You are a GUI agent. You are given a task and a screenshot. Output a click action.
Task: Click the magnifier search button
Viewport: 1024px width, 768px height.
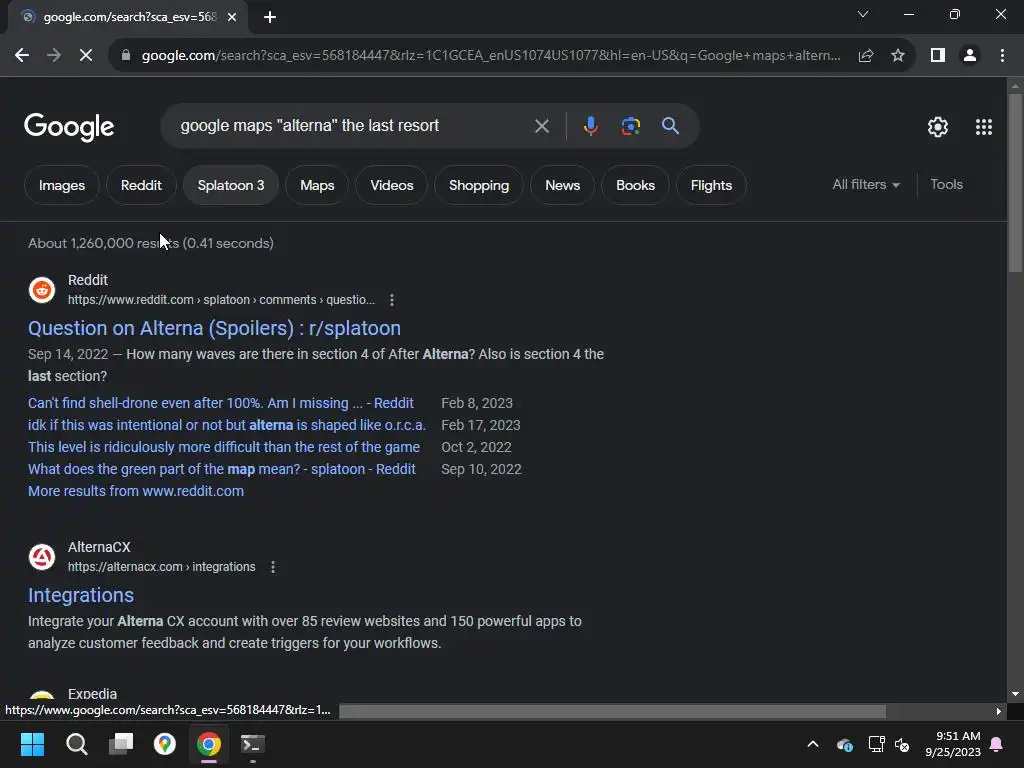tap(670, 126)
